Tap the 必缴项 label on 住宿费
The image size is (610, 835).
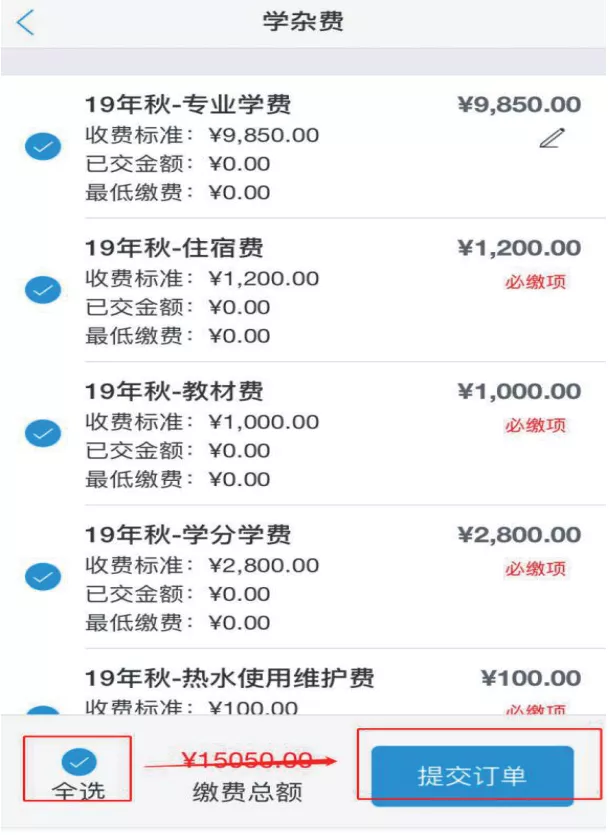click(540, 283)
